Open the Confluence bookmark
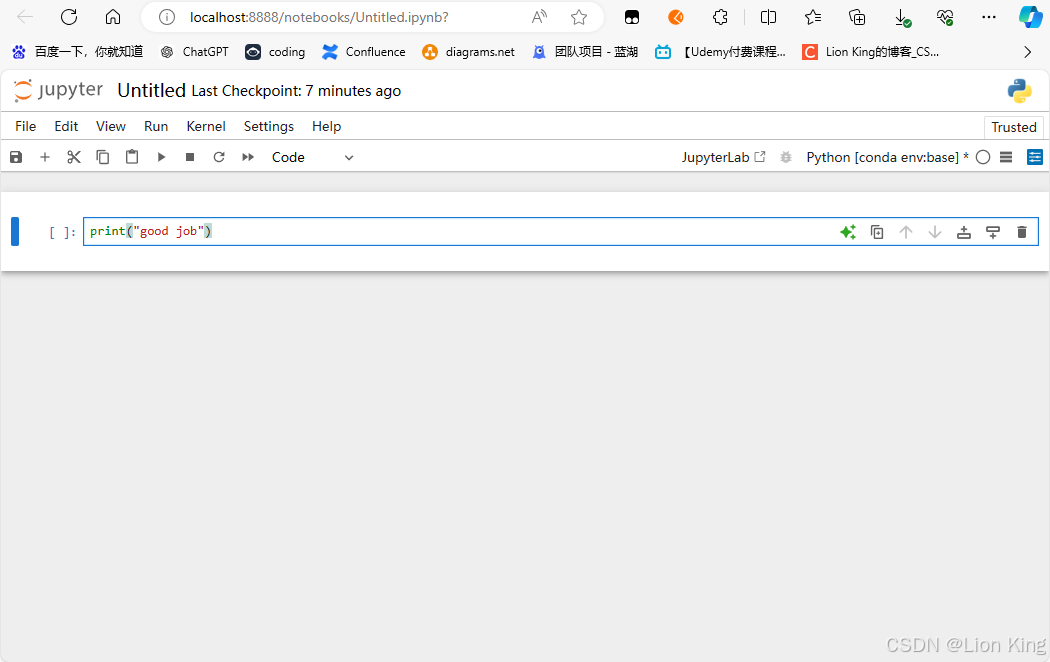This screenshot has width=1050, height=662. [x=364, y=52]
